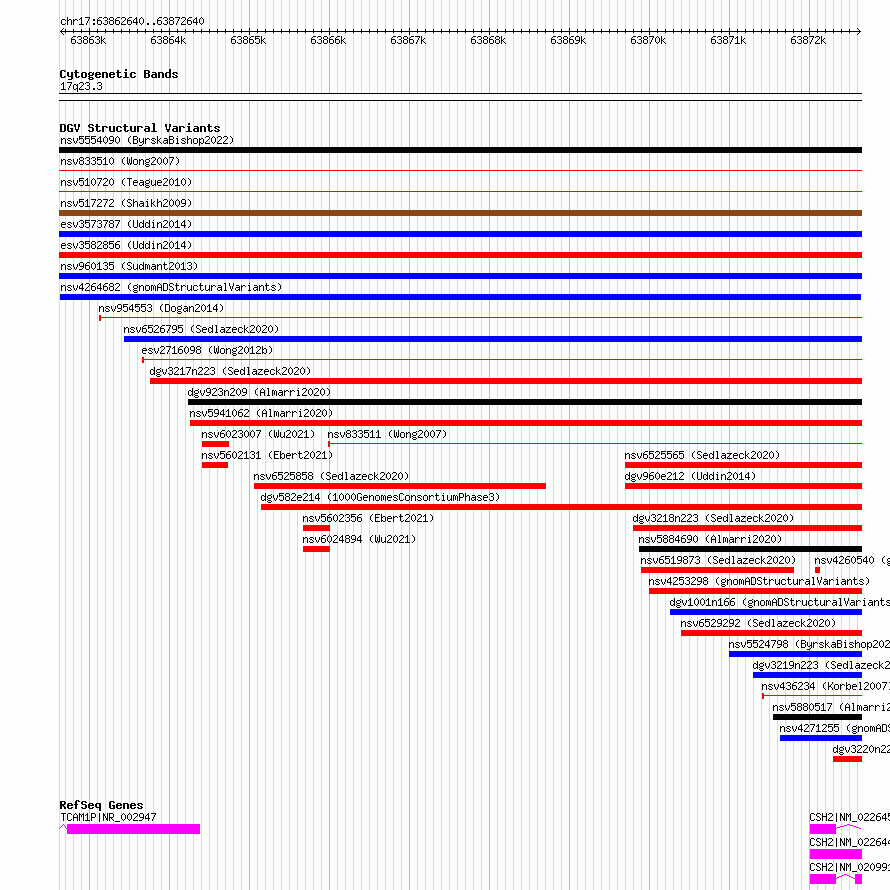This screenshot has height=890, width=890.
Task: Select the short red nsv5602131 bar
Action: [x=215, y=465]
